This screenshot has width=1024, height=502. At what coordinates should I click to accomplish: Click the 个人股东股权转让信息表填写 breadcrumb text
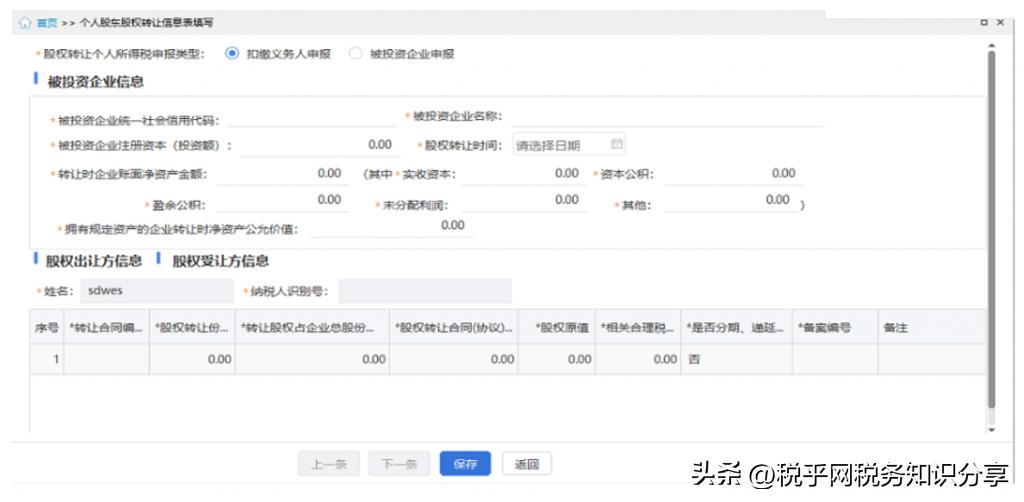point(146,23)
